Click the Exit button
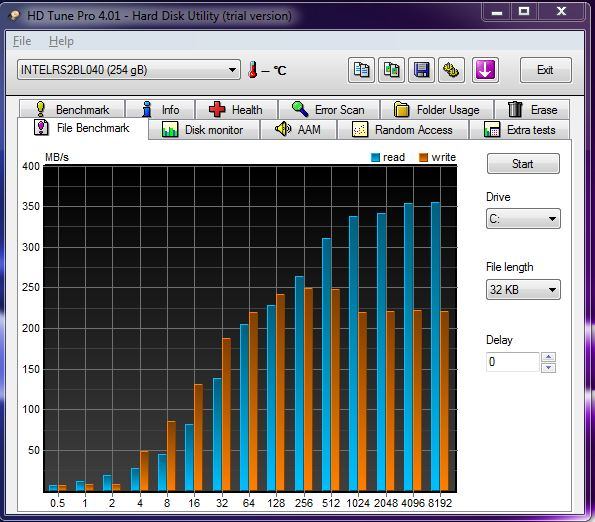The width and height of the screenshot is (595, 522). [545, 70]
